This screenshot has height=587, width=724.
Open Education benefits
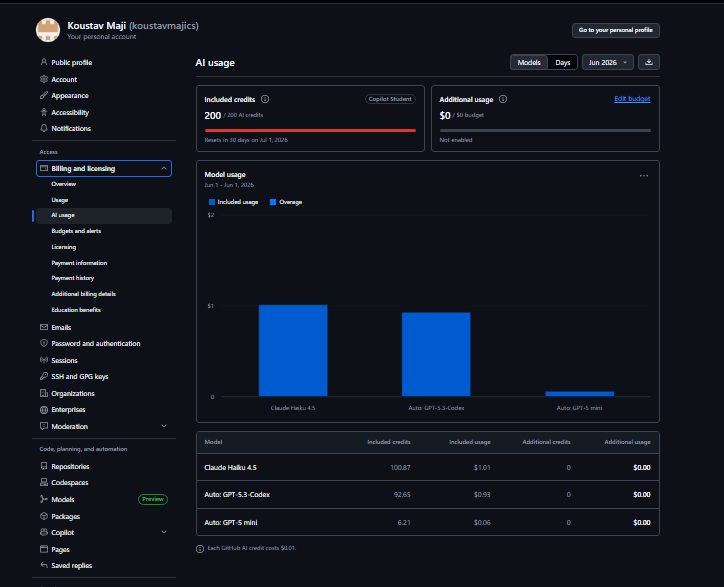tap(76, 310)
